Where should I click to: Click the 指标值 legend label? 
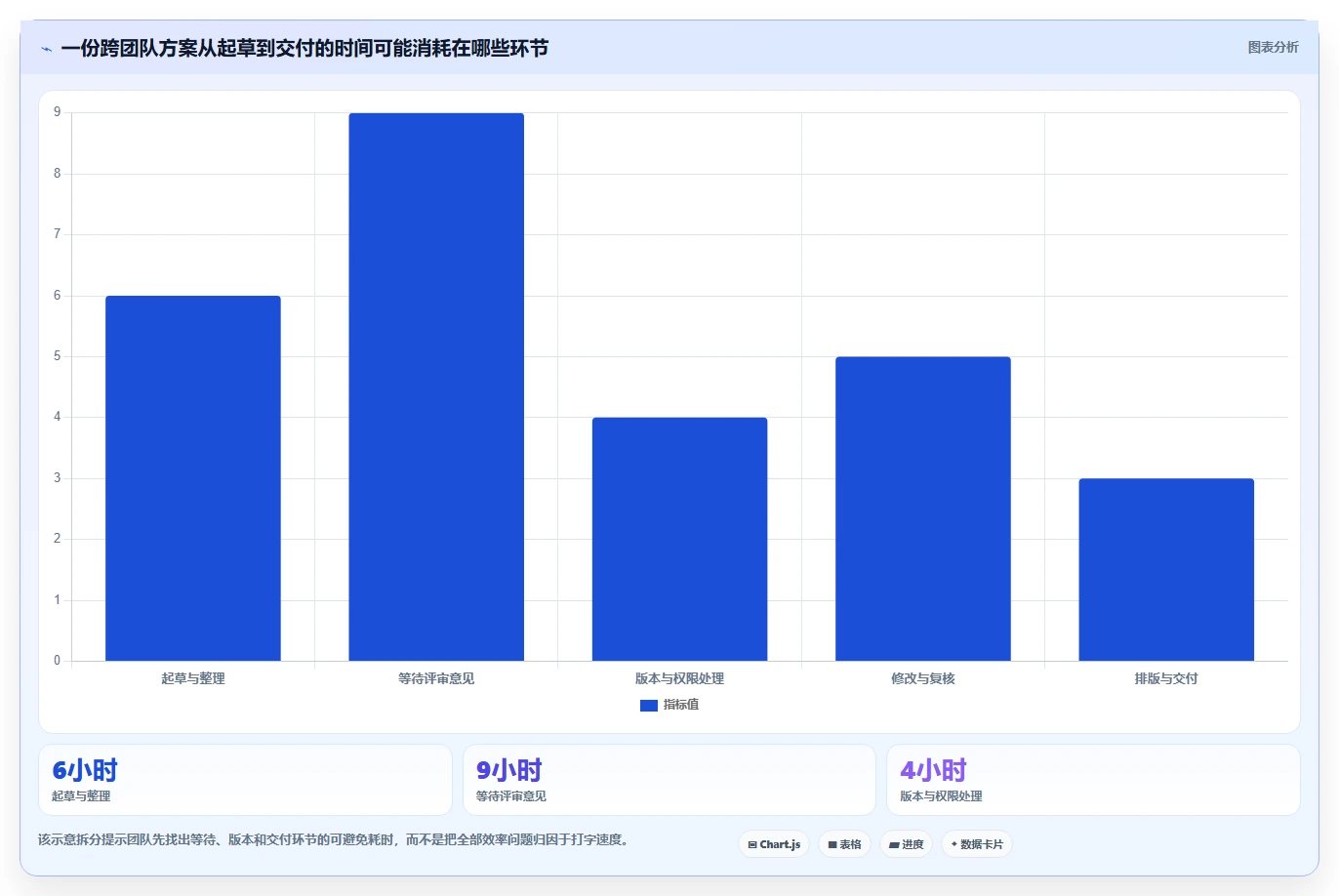coord(681,705)
